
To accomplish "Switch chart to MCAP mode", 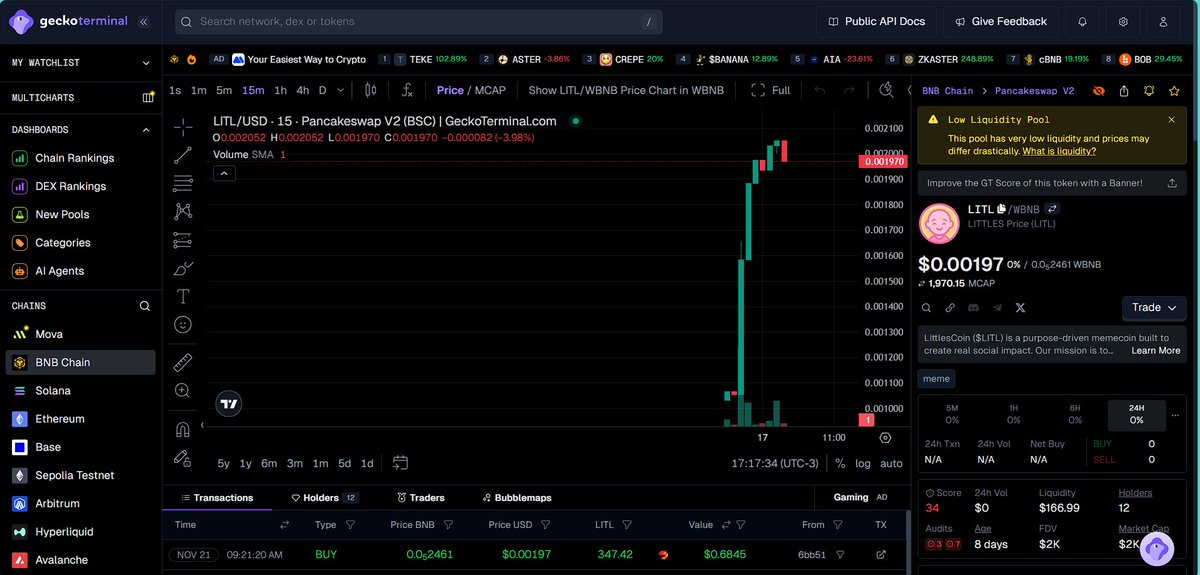I will point(489,90).
